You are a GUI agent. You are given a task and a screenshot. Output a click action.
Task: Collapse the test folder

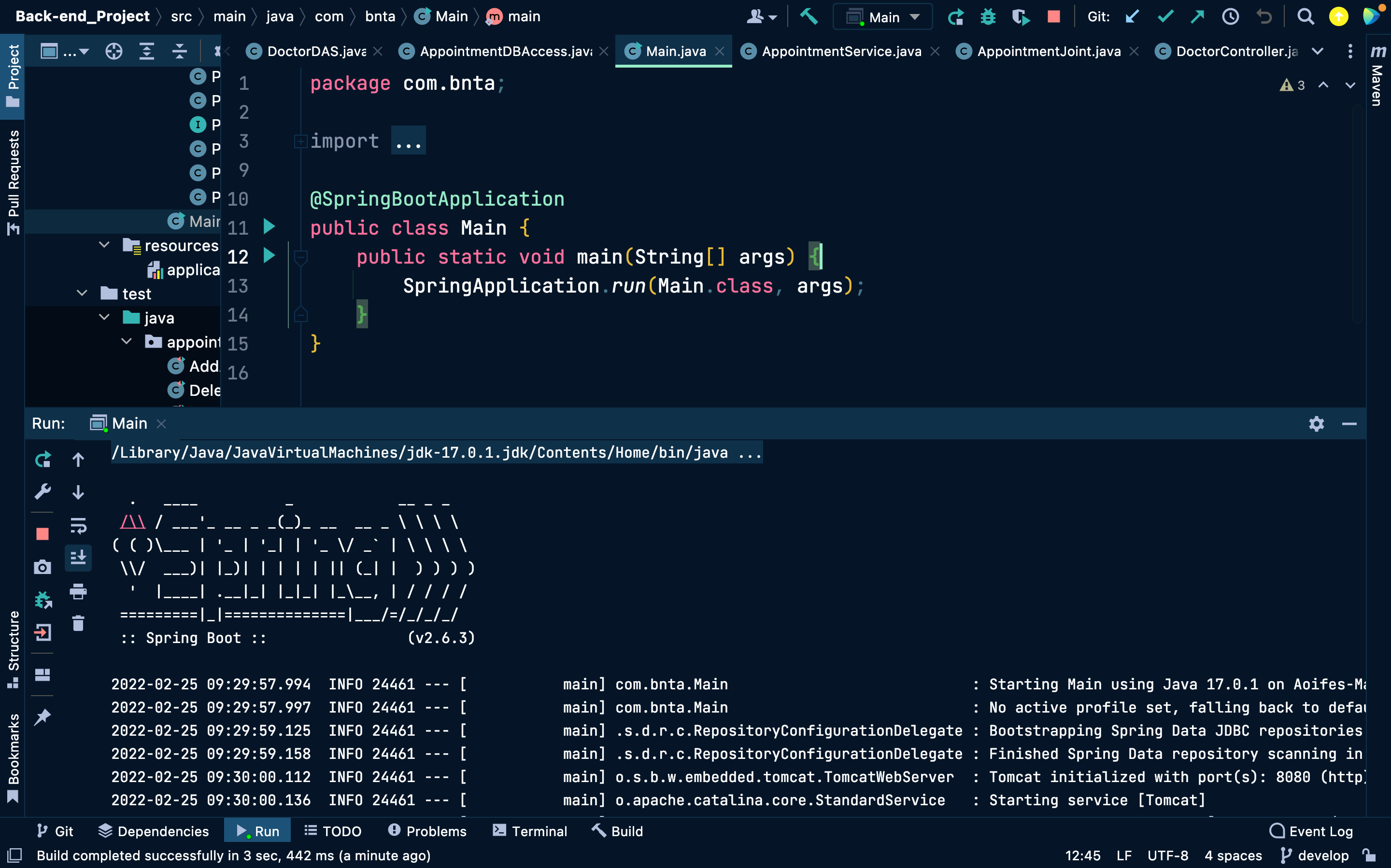pyautogui.click(x=82, y=294)
